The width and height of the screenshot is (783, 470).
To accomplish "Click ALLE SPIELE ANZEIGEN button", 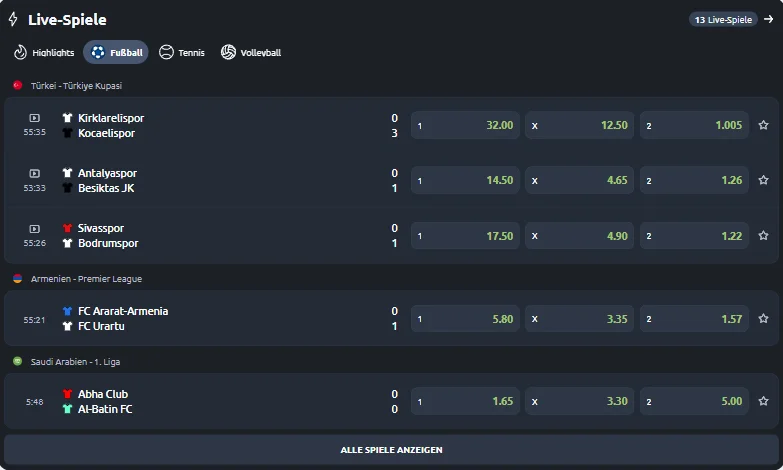I will click(392, 450).
